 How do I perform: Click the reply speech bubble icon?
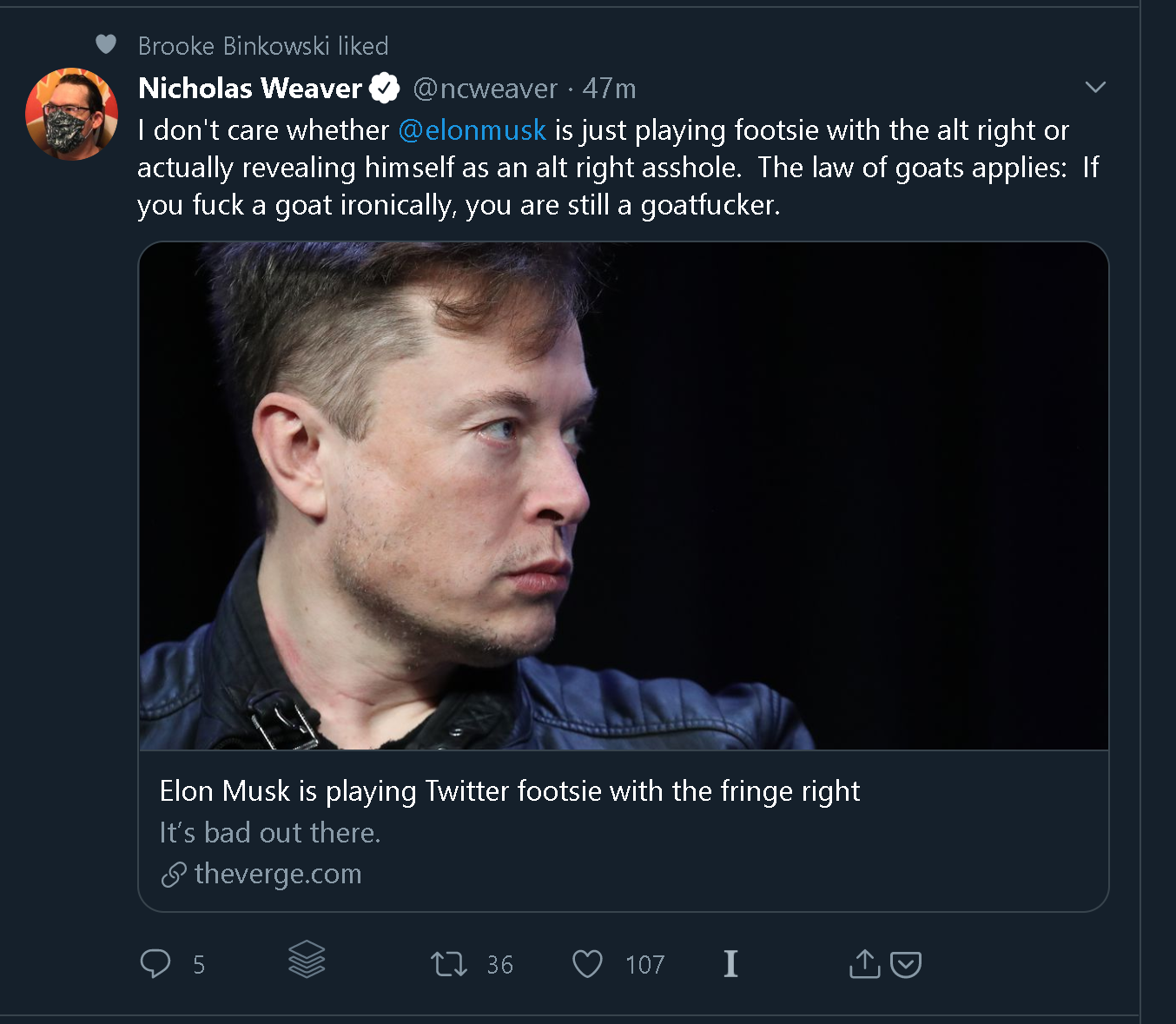click(155, 964)
